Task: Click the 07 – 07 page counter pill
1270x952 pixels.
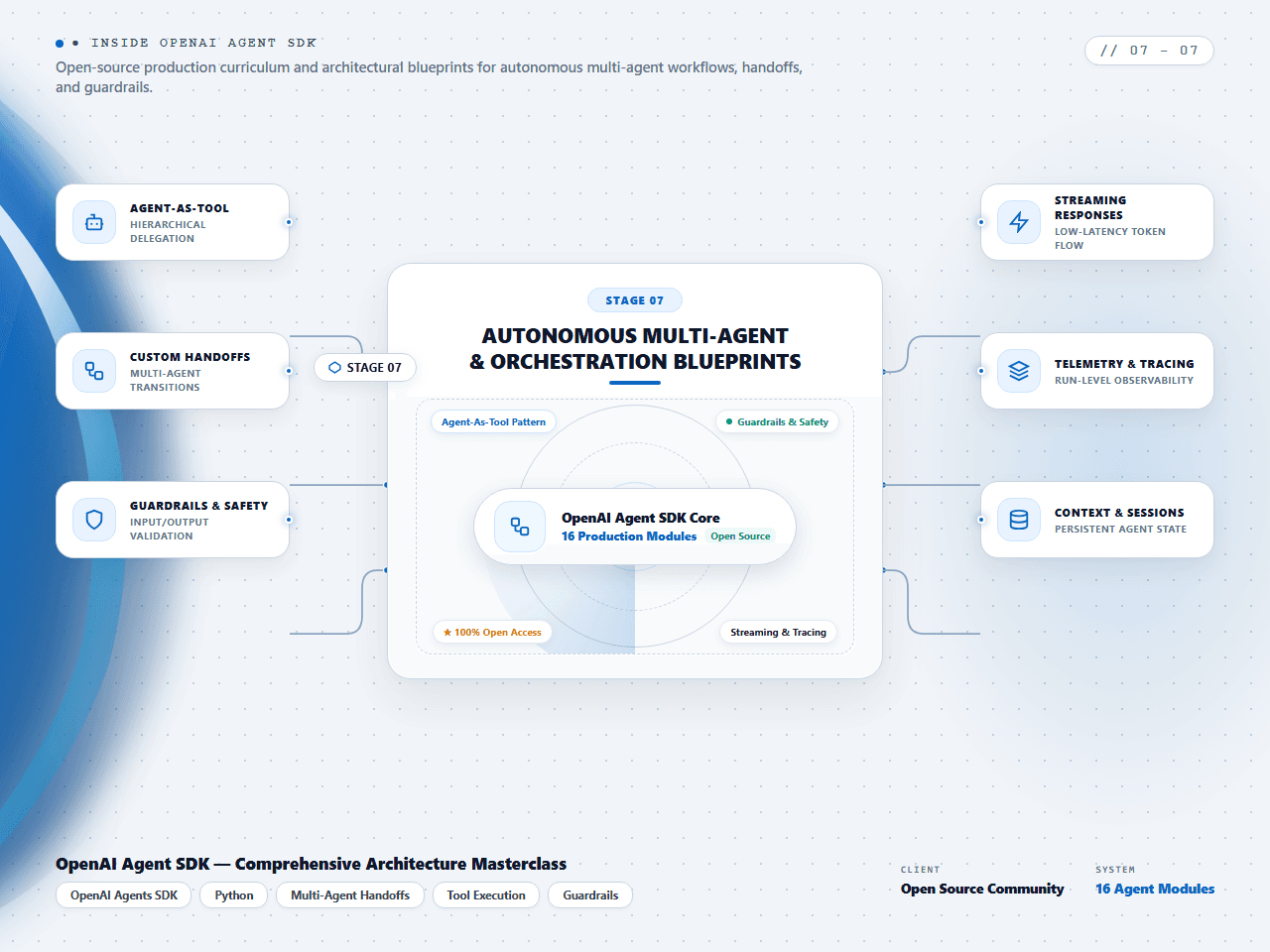Action: pyautogui.click(x=1149, y=51)
